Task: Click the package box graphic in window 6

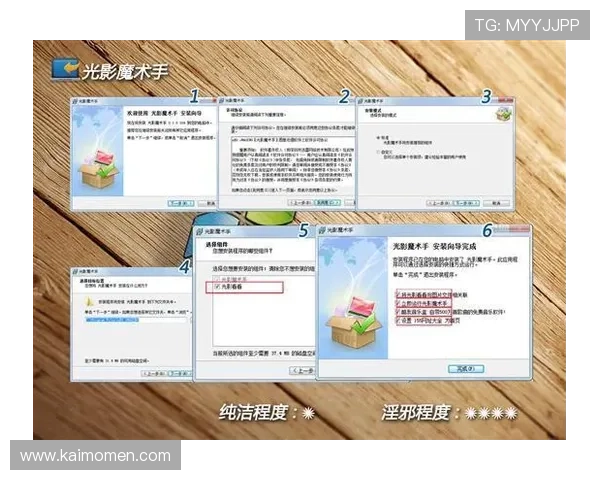Action: pos(354,322)
